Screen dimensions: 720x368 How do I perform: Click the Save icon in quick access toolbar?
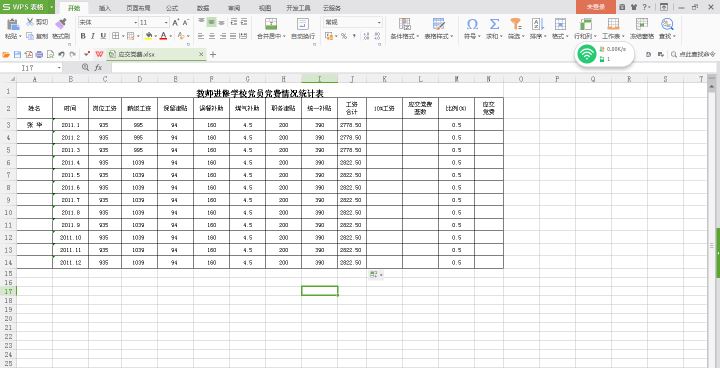click(x=17, y=54)
